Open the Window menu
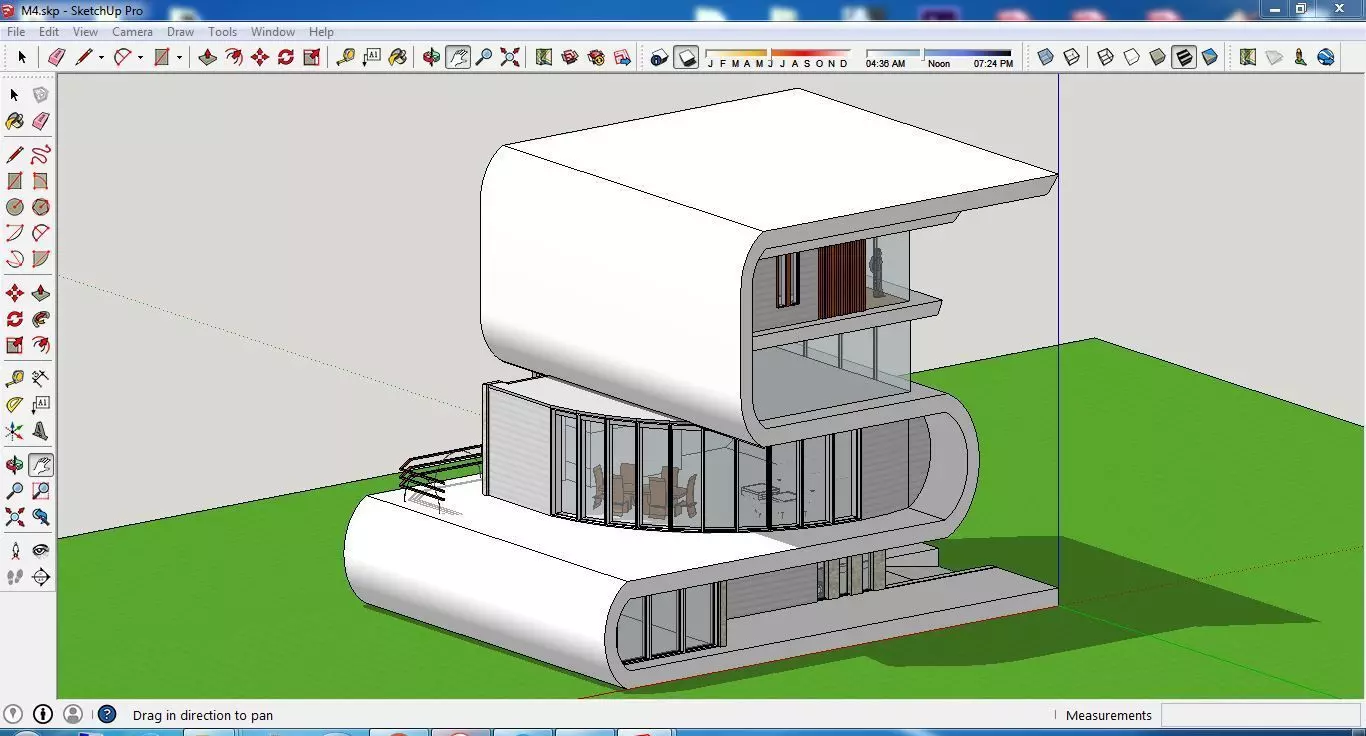 (273, 32)
